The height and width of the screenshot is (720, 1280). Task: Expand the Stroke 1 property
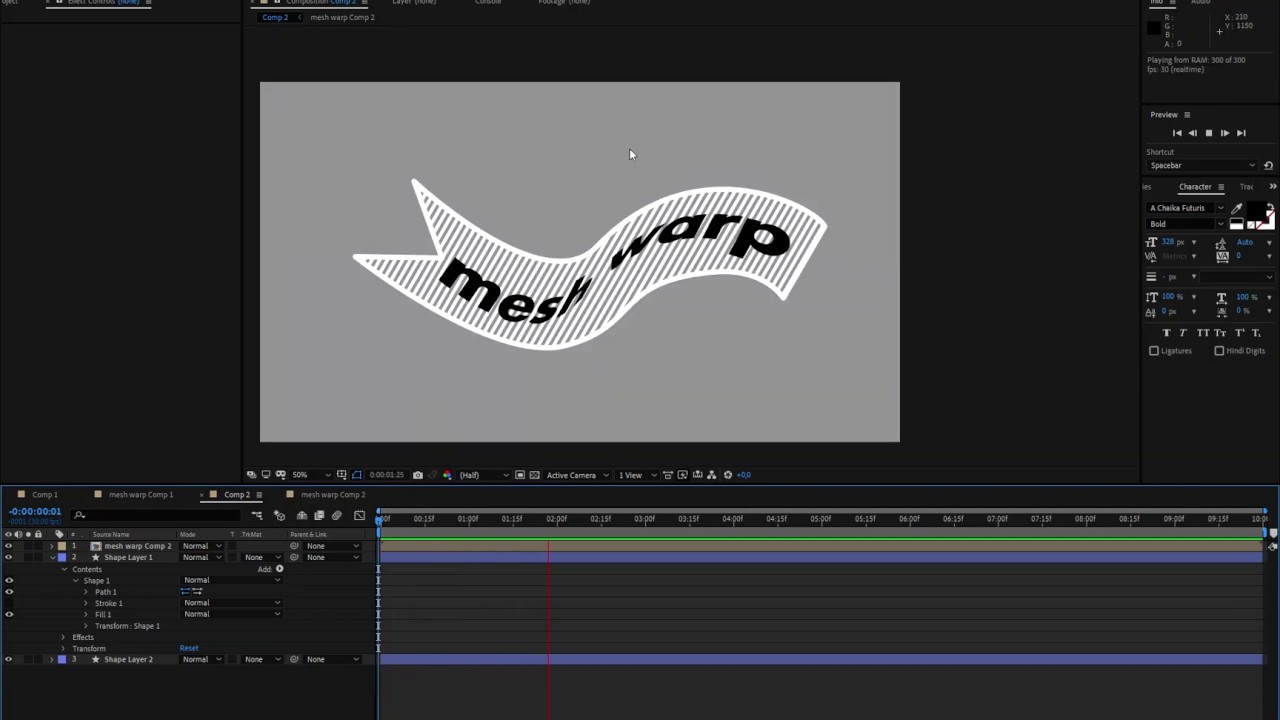point(86,603)
